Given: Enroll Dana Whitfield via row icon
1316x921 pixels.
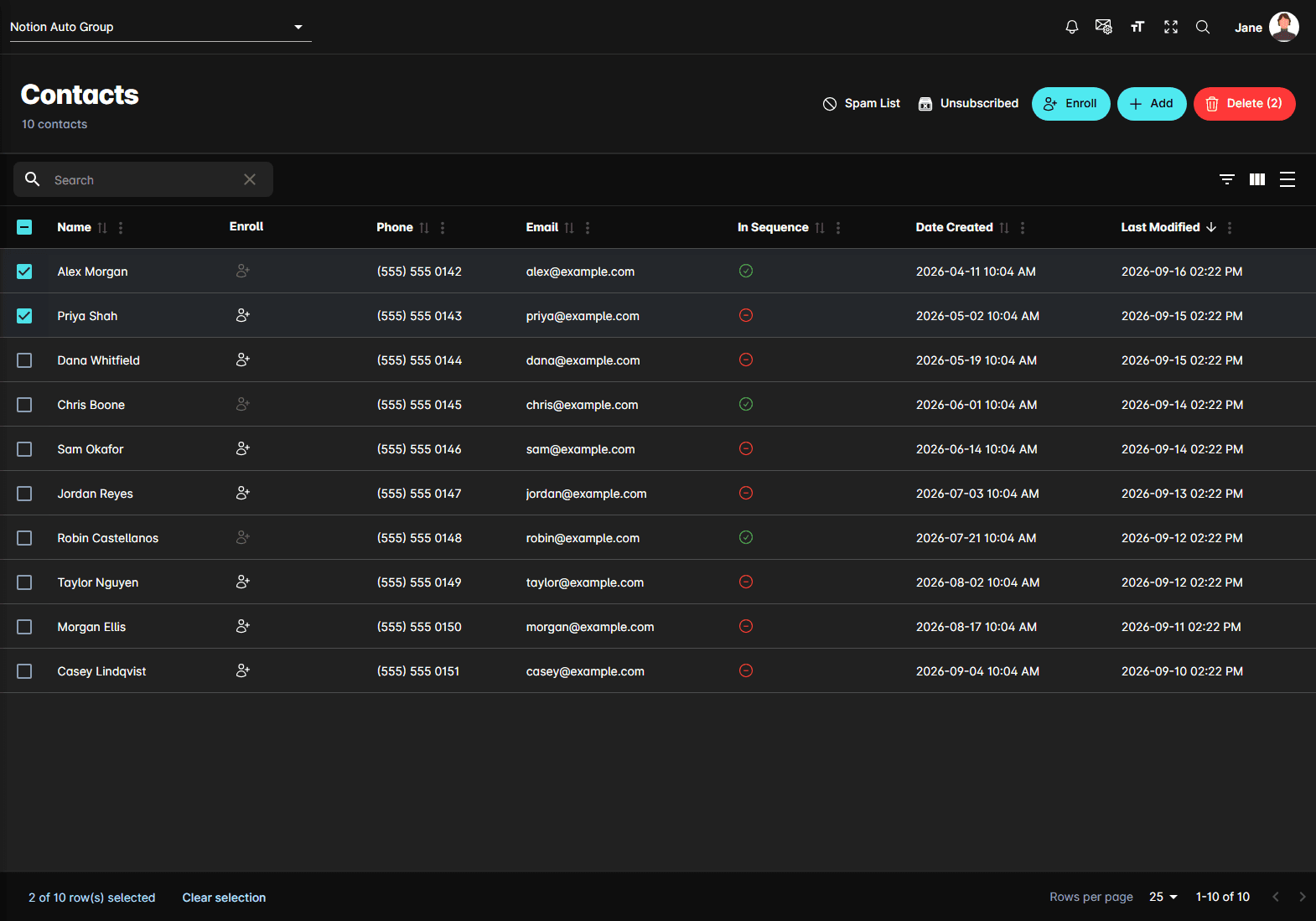Looking at the screenshot, I should (x=243, y=360).
